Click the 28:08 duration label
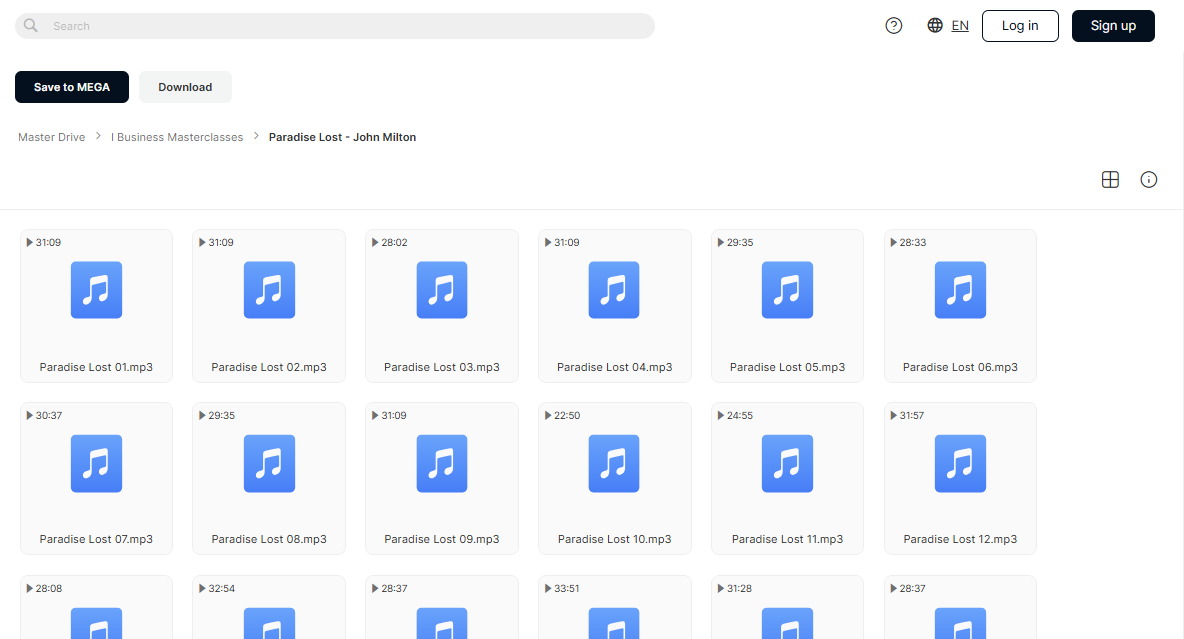 (x=48, y=588)
